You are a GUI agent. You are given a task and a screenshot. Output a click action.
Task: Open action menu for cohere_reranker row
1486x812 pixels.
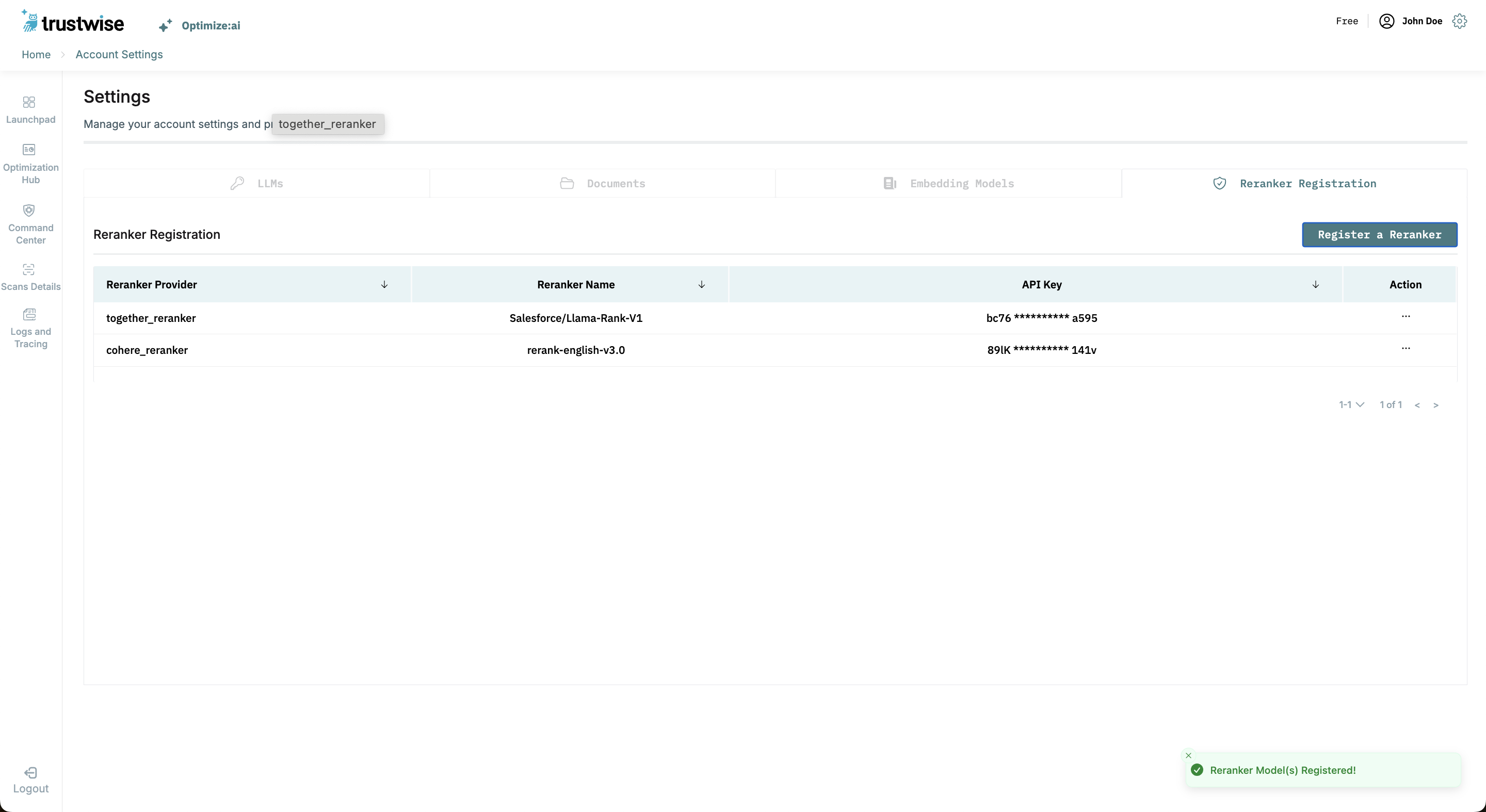pos(1405,348)
